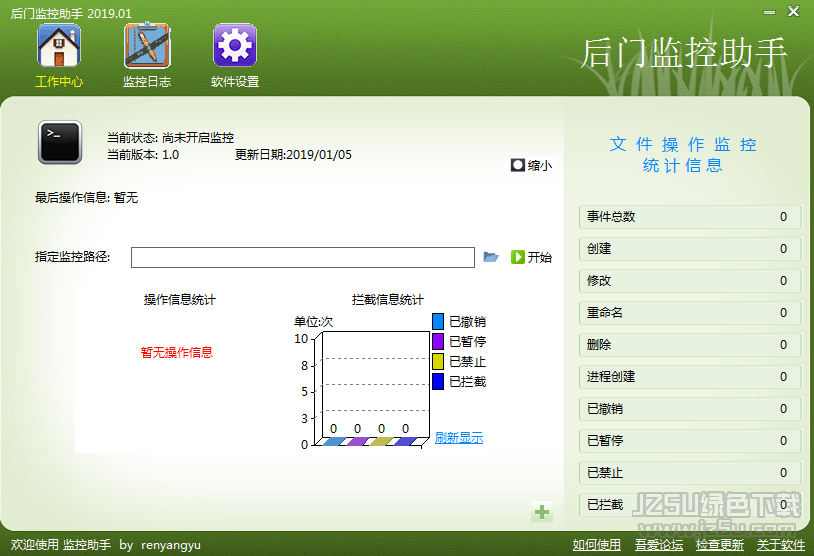Start monitoring with 开始 button
Screen dimensions: 814x556
pos(531,257)
